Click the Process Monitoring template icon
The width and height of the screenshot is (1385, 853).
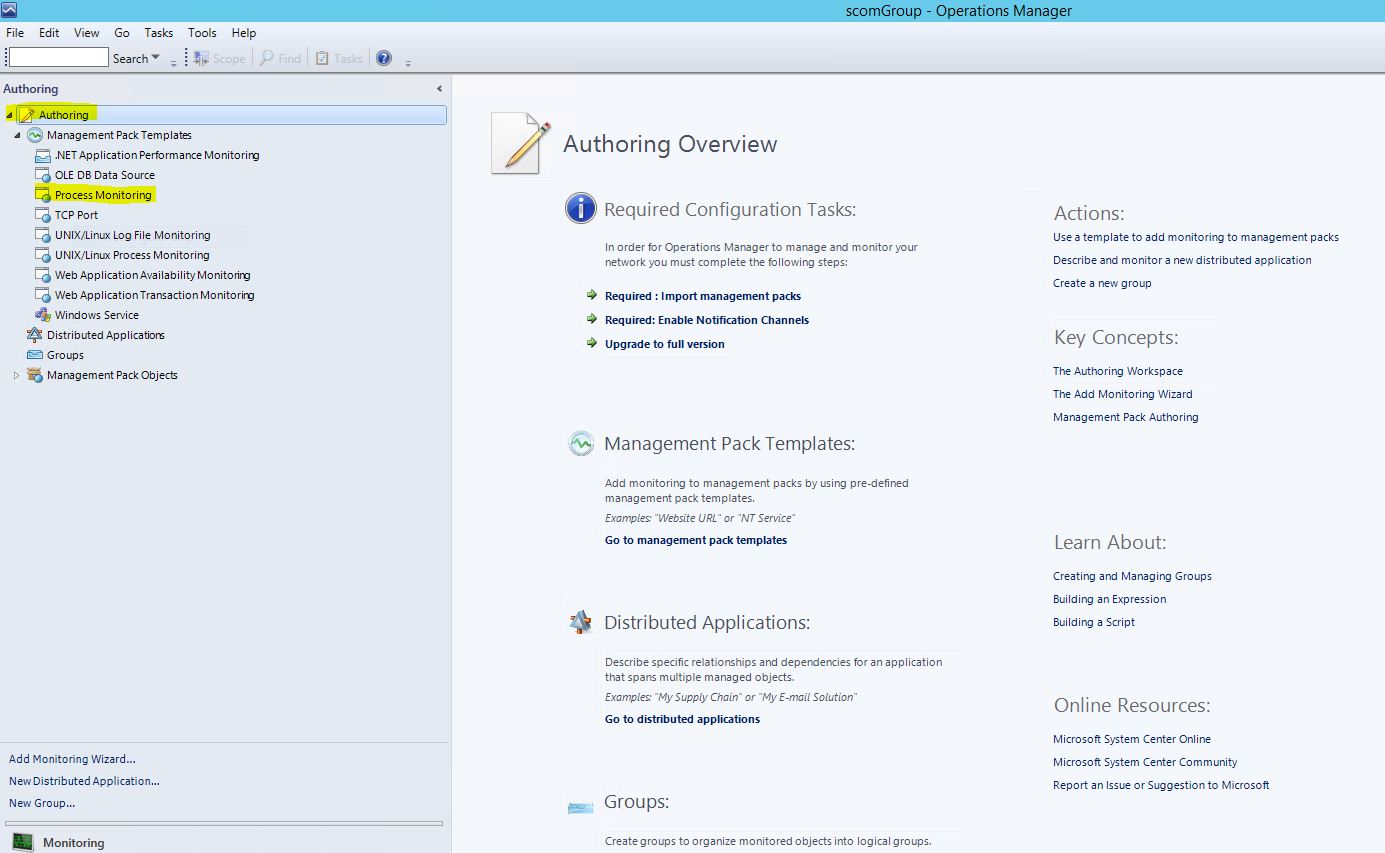(x=42, y=195)
